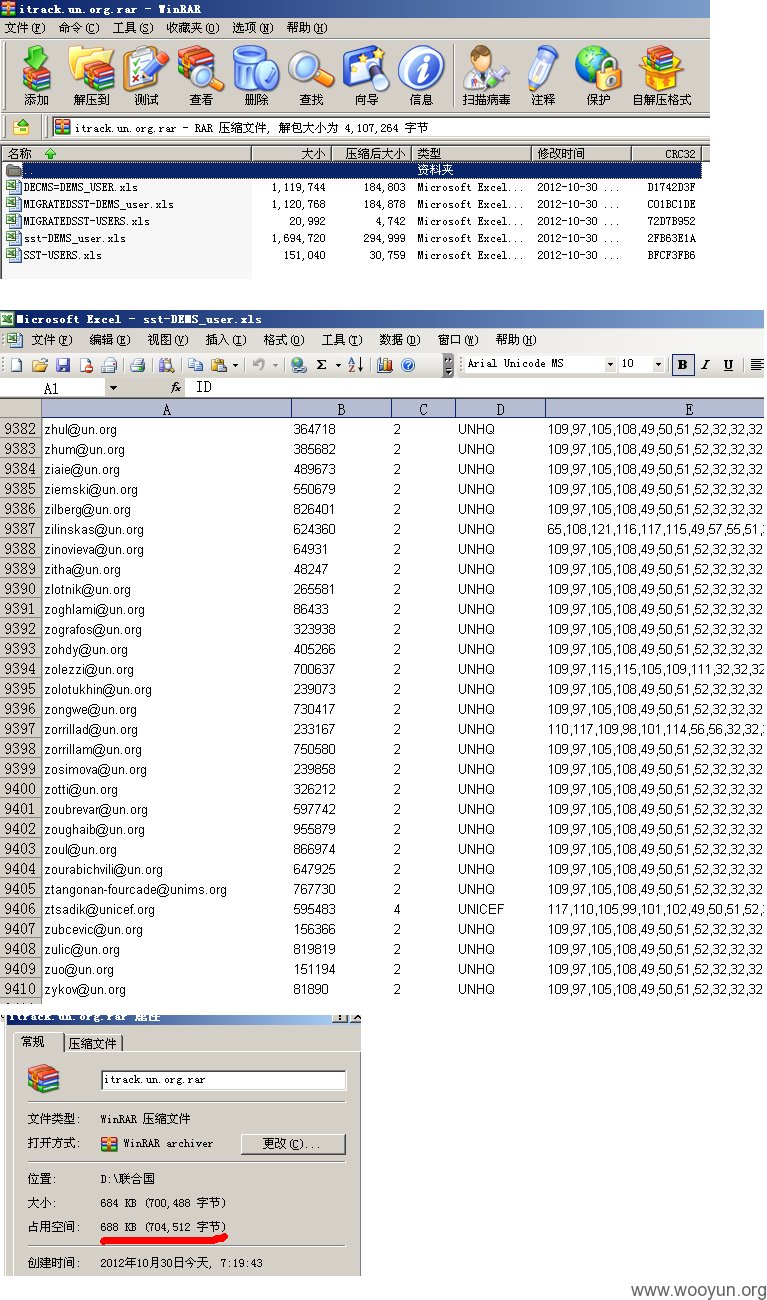The image size is (767, 1300).
Task: Click the WinRAR 信息 (Info) icon
Action: [421, 75]
